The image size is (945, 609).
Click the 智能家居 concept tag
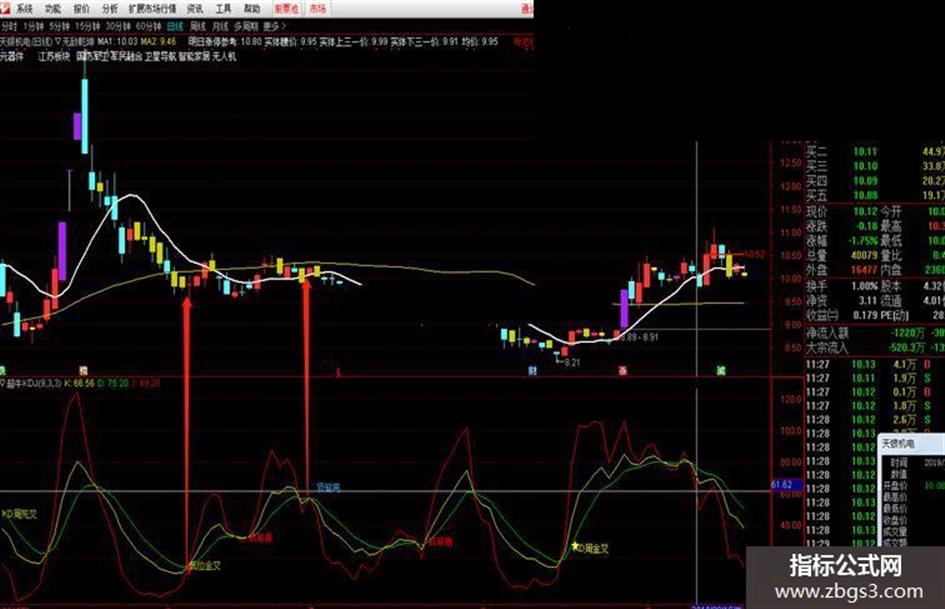pyautogui.click(x=194, y=57)
